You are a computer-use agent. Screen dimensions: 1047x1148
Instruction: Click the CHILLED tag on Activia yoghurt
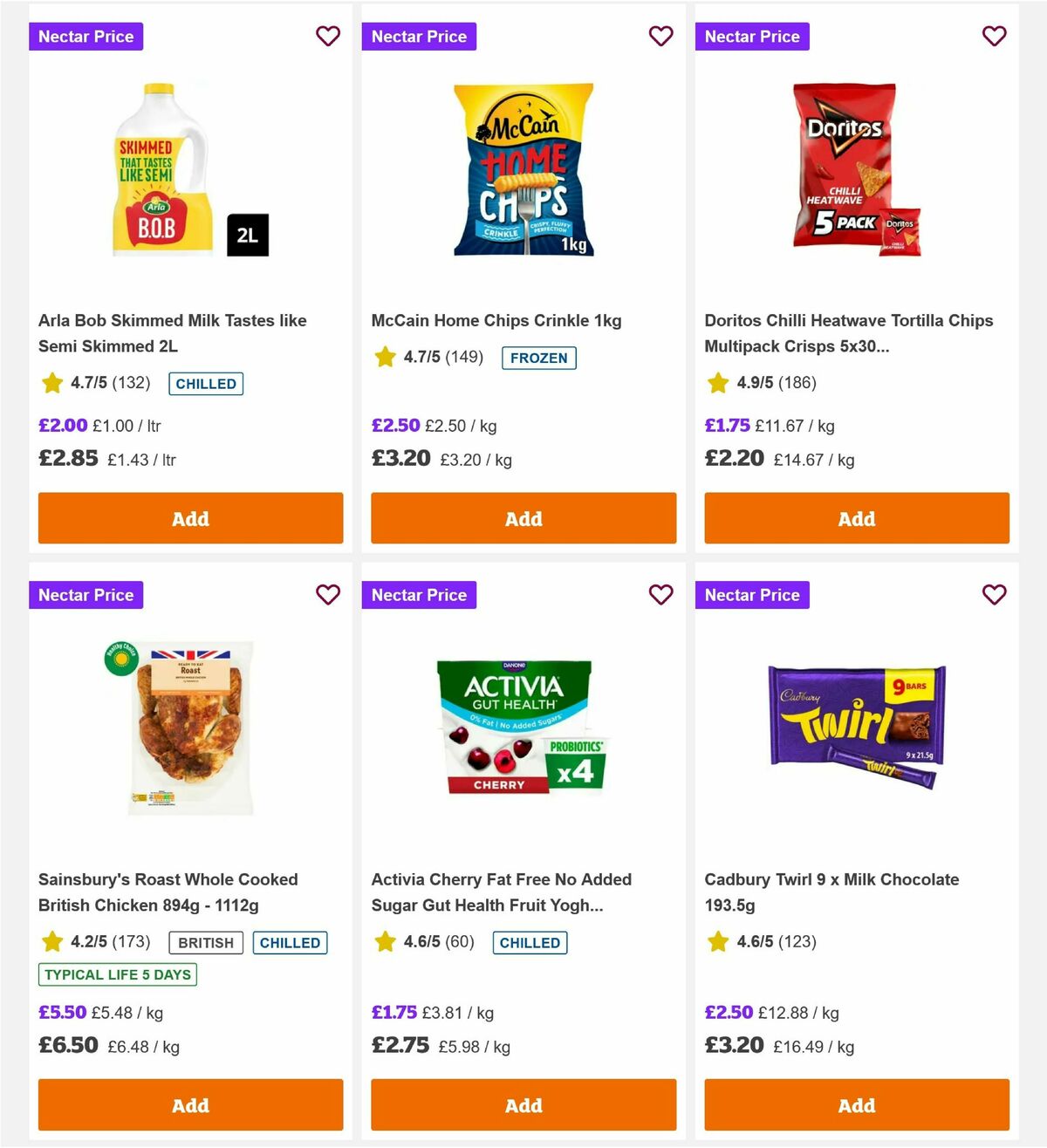530,942
